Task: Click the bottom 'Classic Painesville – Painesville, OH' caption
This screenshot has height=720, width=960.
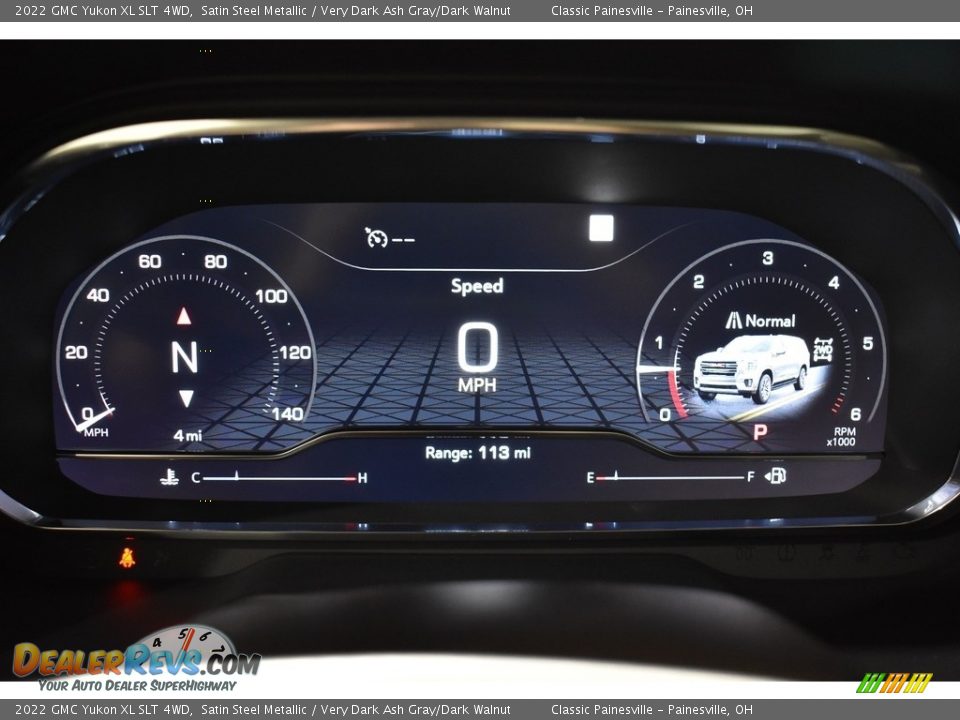Action: click(x=651, y=710)
